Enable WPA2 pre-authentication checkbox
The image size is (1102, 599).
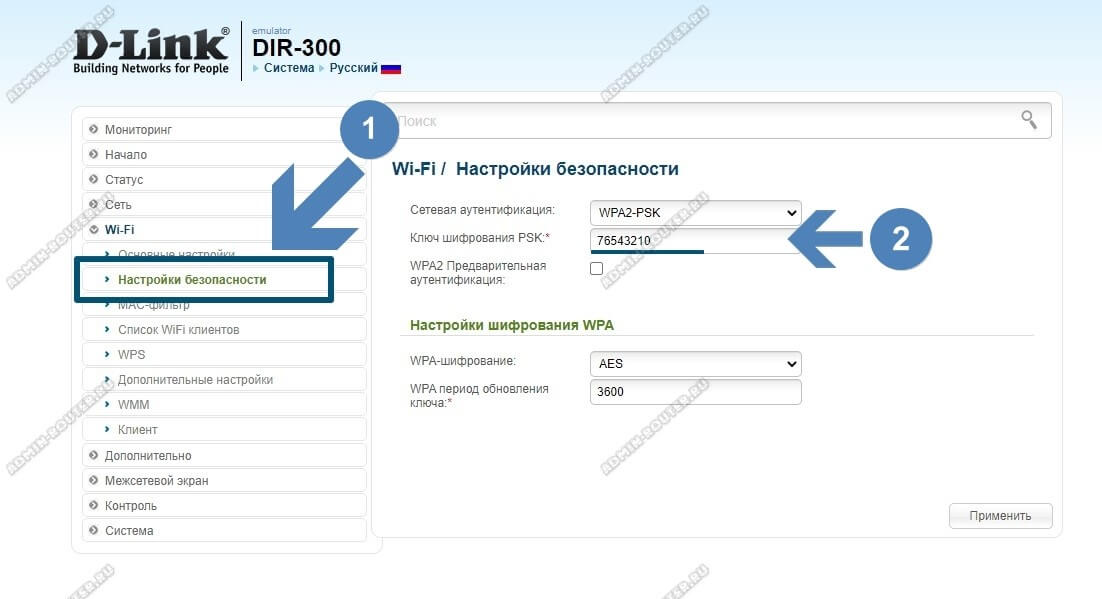click(597, 269)
